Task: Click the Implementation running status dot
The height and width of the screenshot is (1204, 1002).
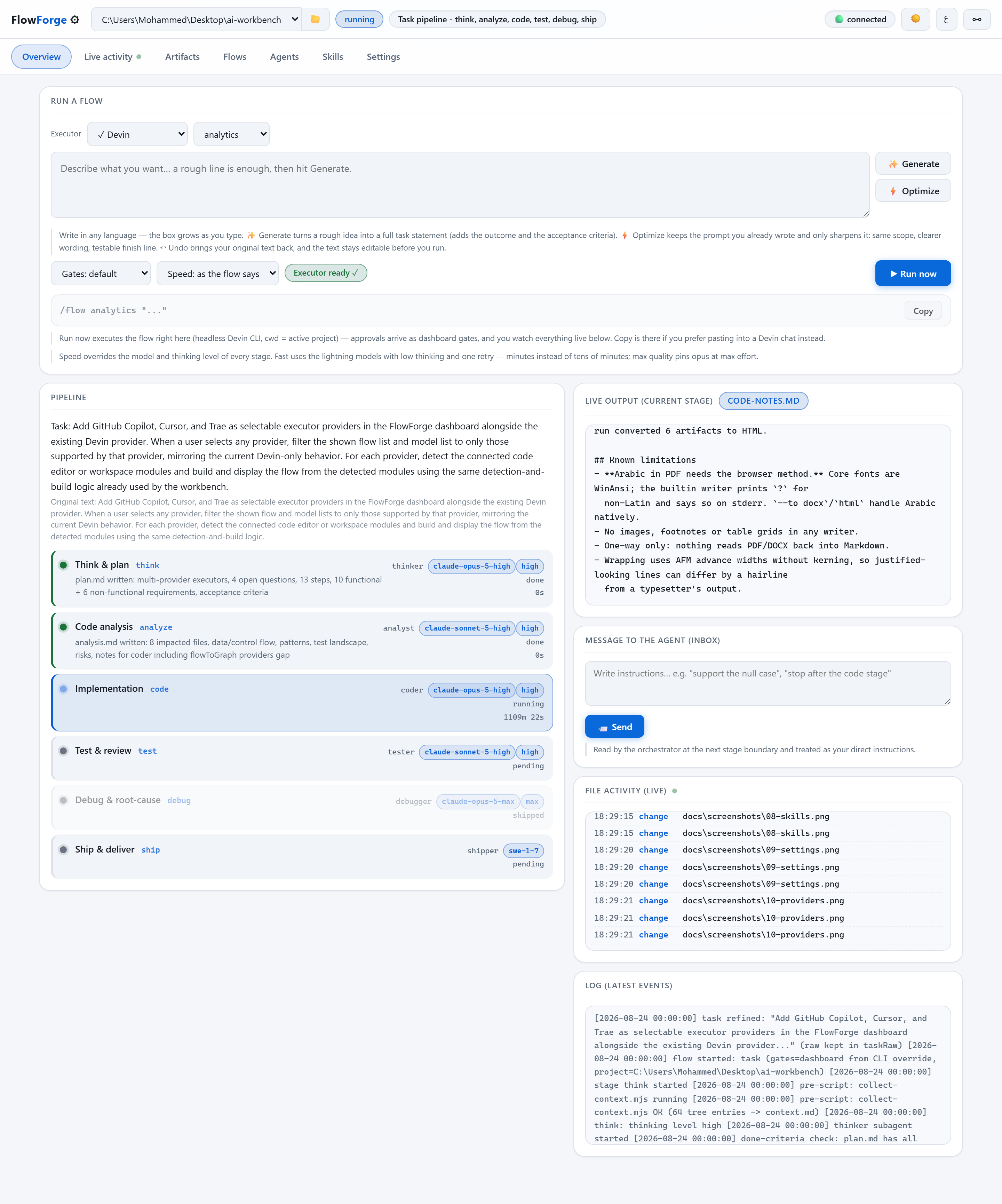Action: click(x=64, y=689)
